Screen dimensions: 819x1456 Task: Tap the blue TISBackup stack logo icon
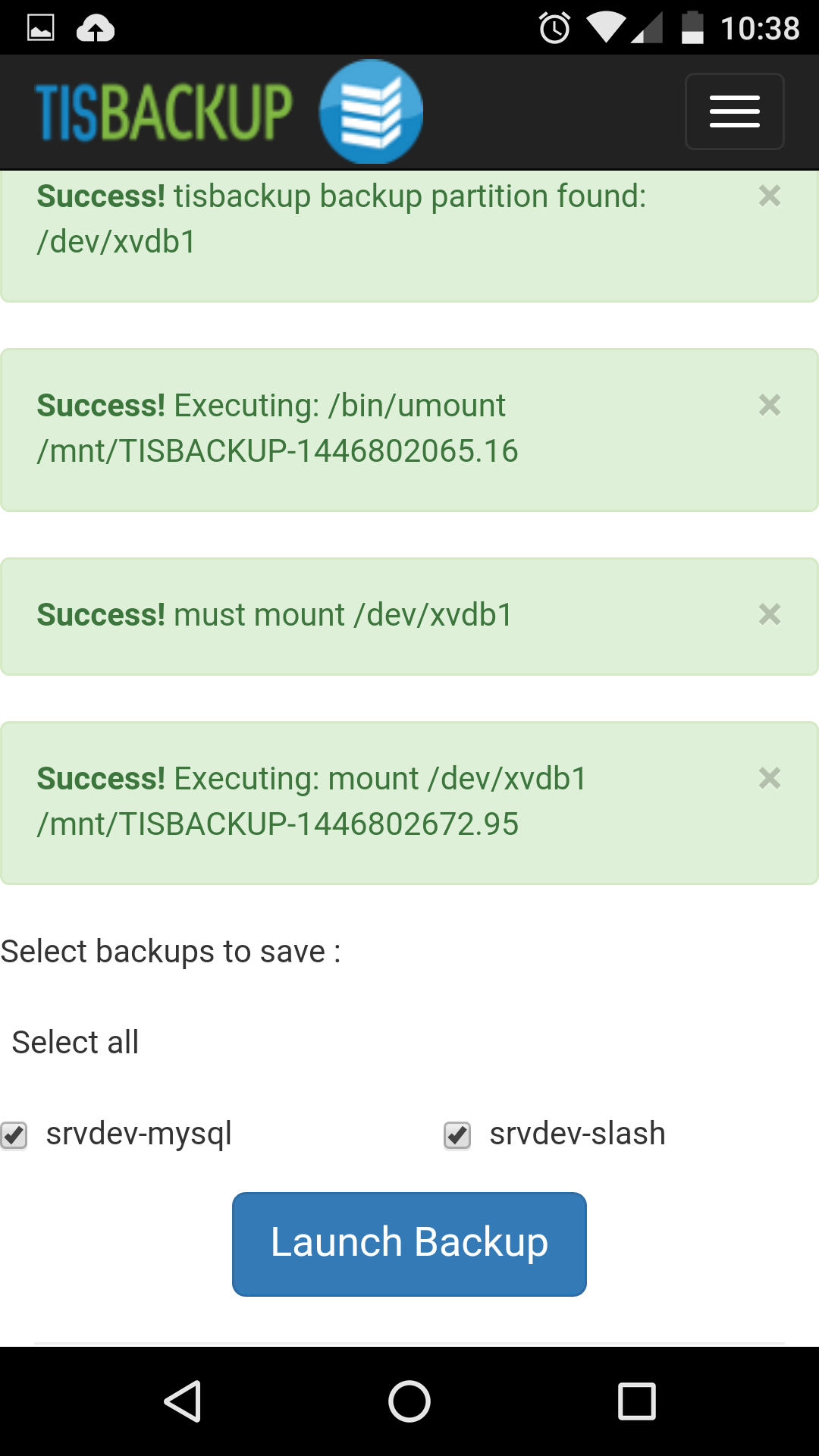pos(371,112)
